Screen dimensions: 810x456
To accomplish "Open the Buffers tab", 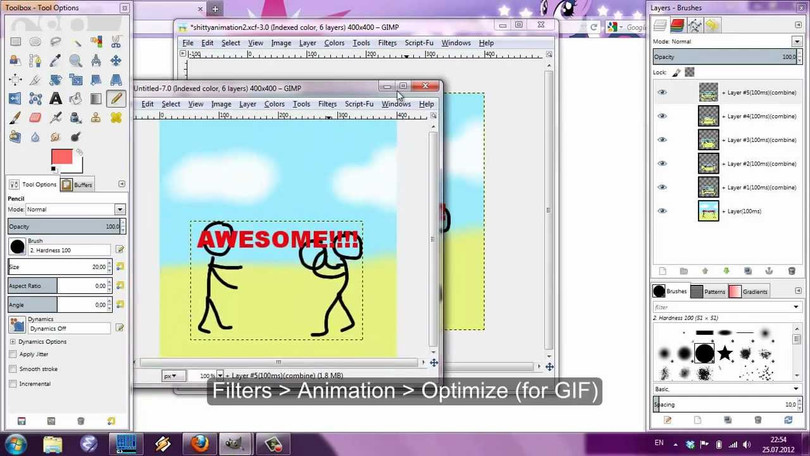I will click(x=78, y=184).
